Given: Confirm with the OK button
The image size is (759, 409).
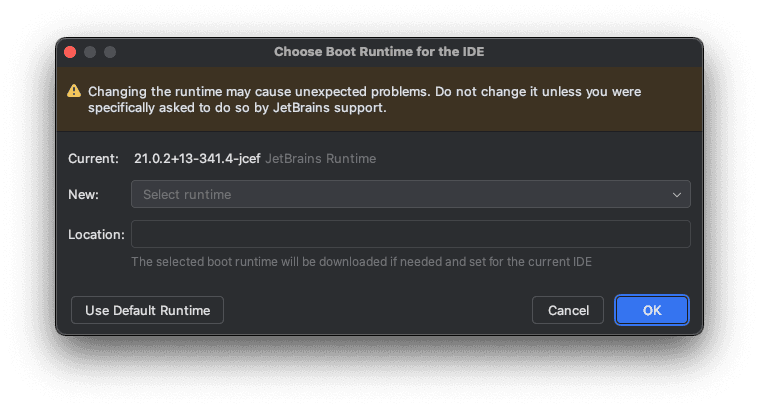Looking at the screenshot, I should click(x=651, y=310).
